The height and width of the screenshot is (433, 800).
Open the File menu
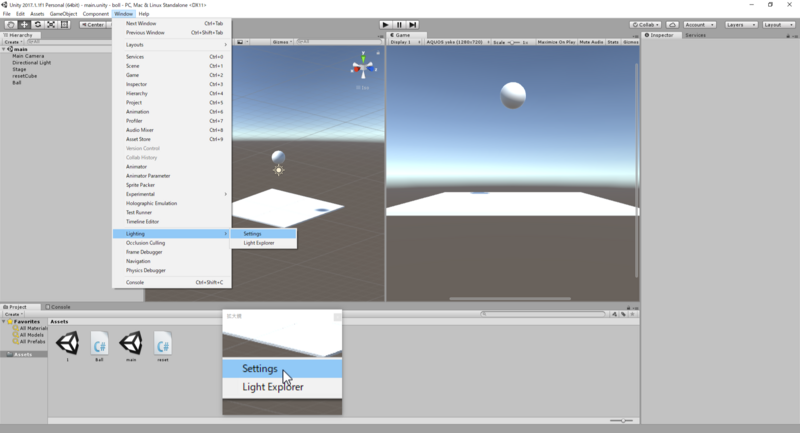(x=7, y=14)
